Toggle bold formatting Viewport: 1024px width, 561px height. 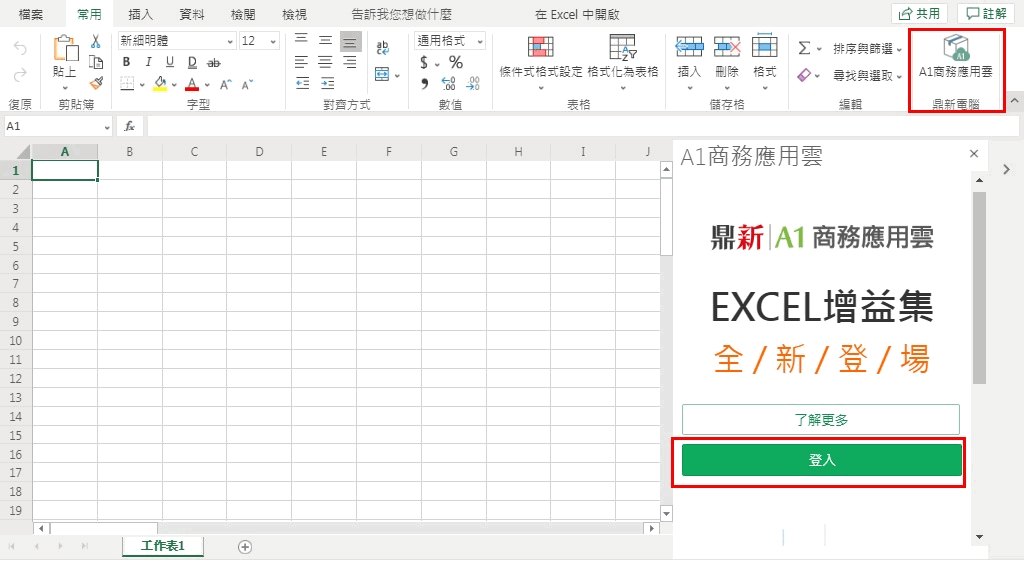pyautogui.click(x=127, y=62)
